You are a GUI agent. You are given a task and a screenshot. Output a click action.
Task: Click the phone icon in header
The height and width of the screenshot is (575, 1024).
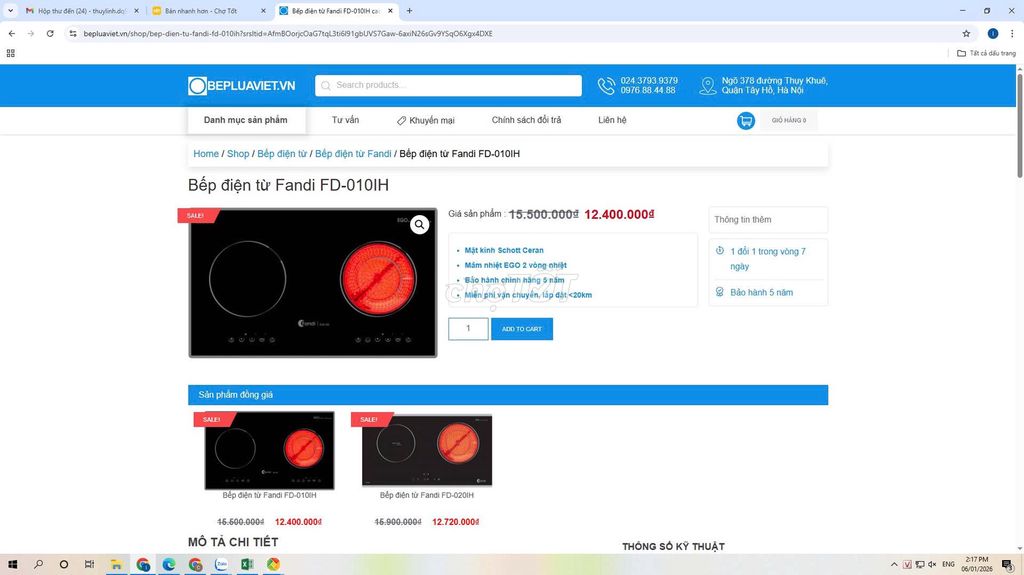click(606, 86)
